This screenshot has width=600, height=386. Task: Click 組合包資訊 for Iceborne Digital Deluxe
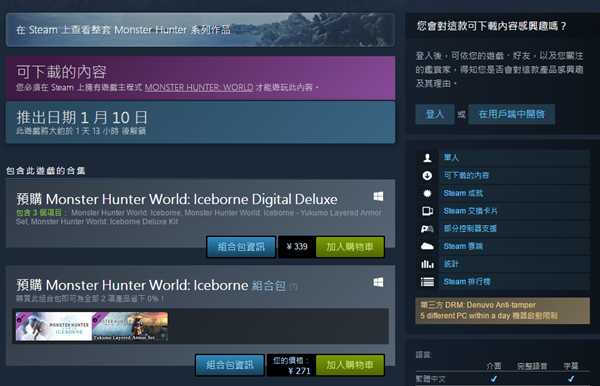(x=241, y=247)
